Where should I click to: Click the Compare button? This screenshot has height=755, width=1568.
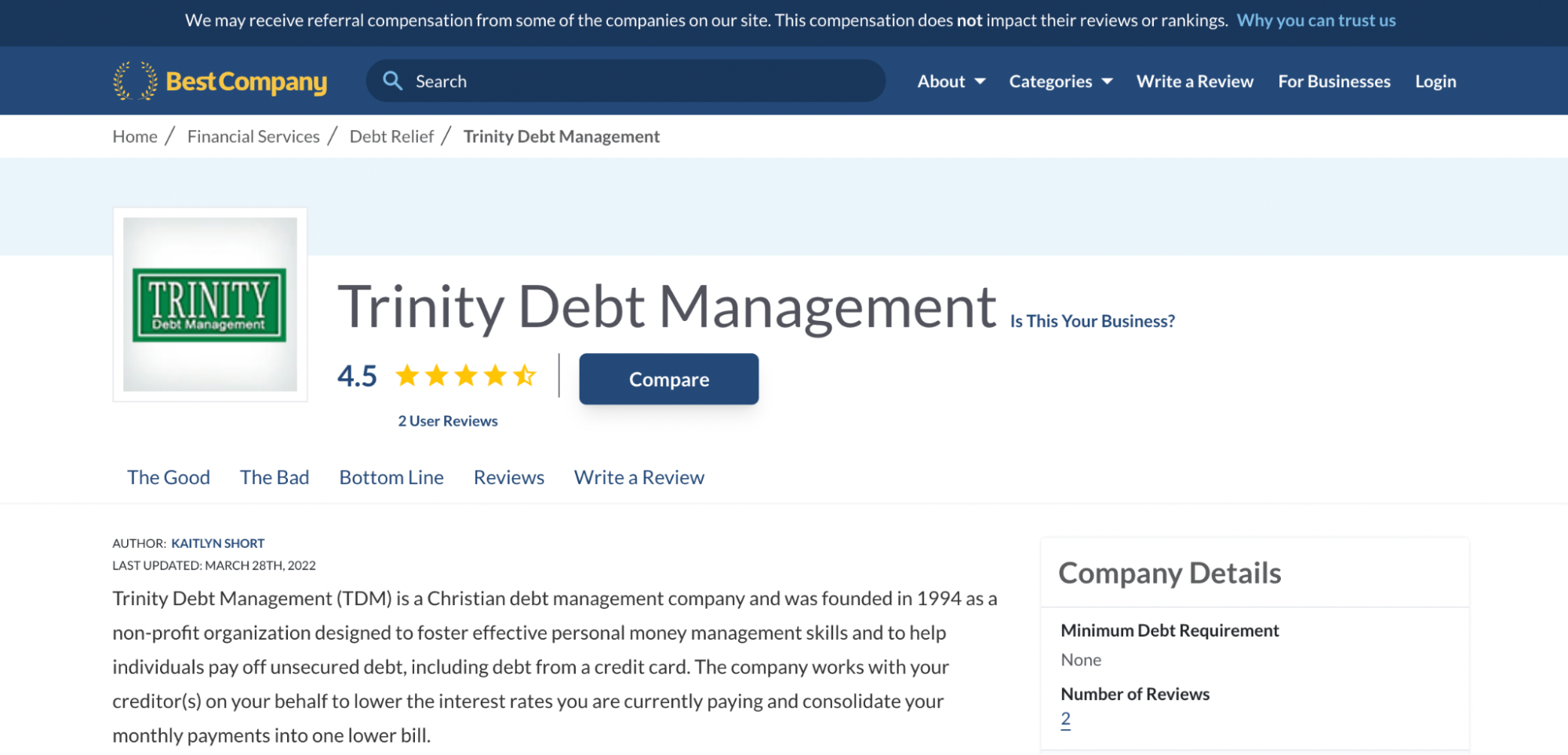pyautogui.click(x=668, y=379)
